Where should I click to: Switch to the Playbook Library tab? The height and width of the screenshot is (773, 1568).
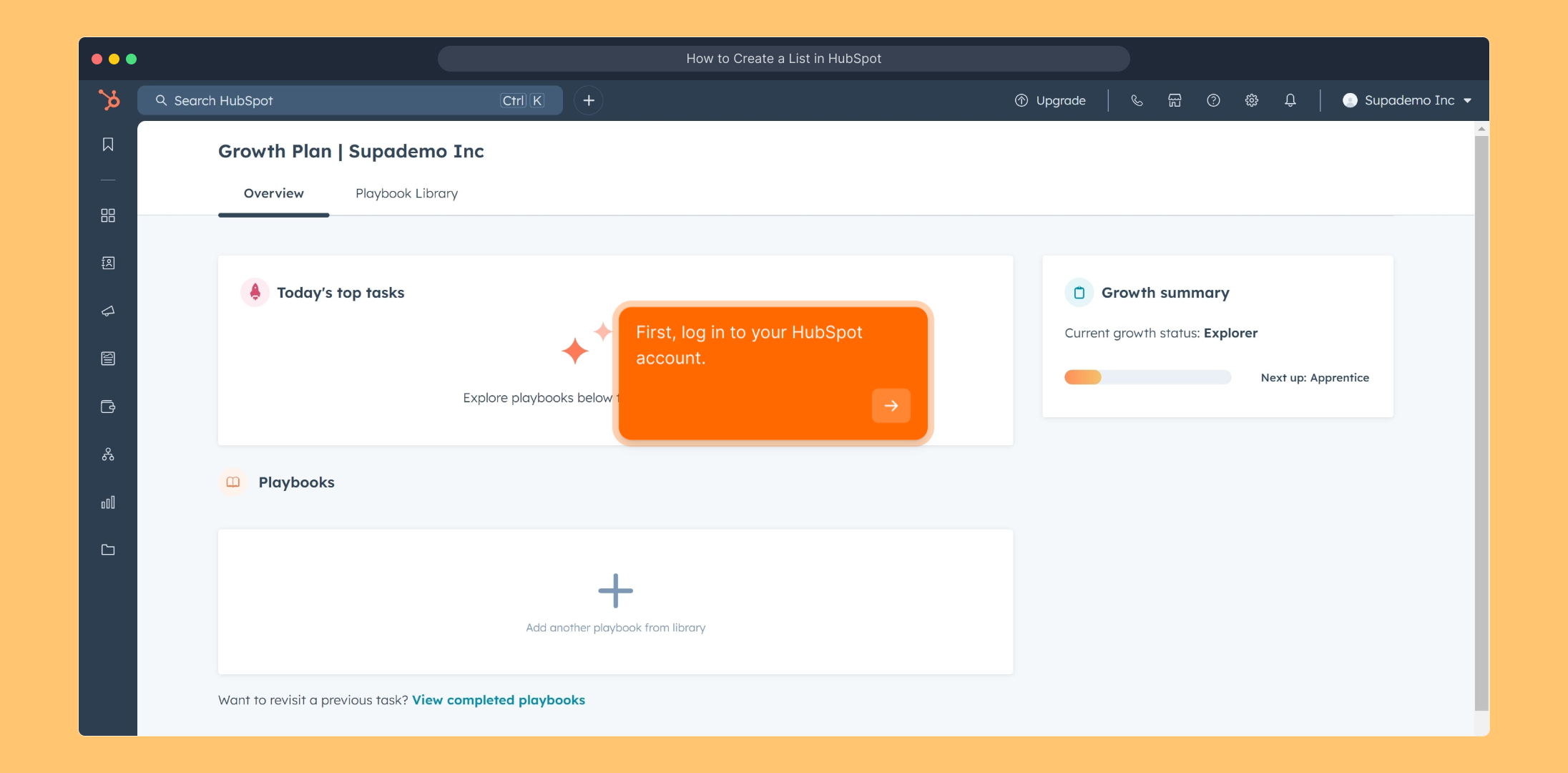(x=406, y=193)
